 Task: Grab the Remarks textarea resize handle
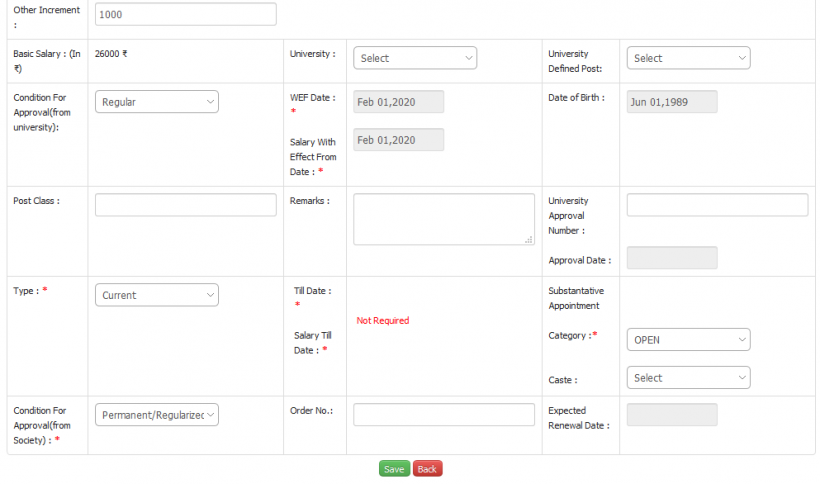click(529, 240)
